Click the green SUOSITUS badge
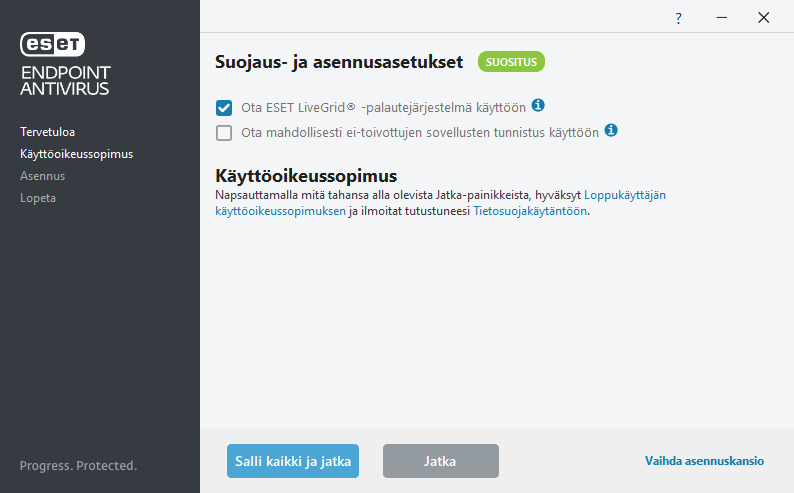794x493 pixels. tap(511, 62)
